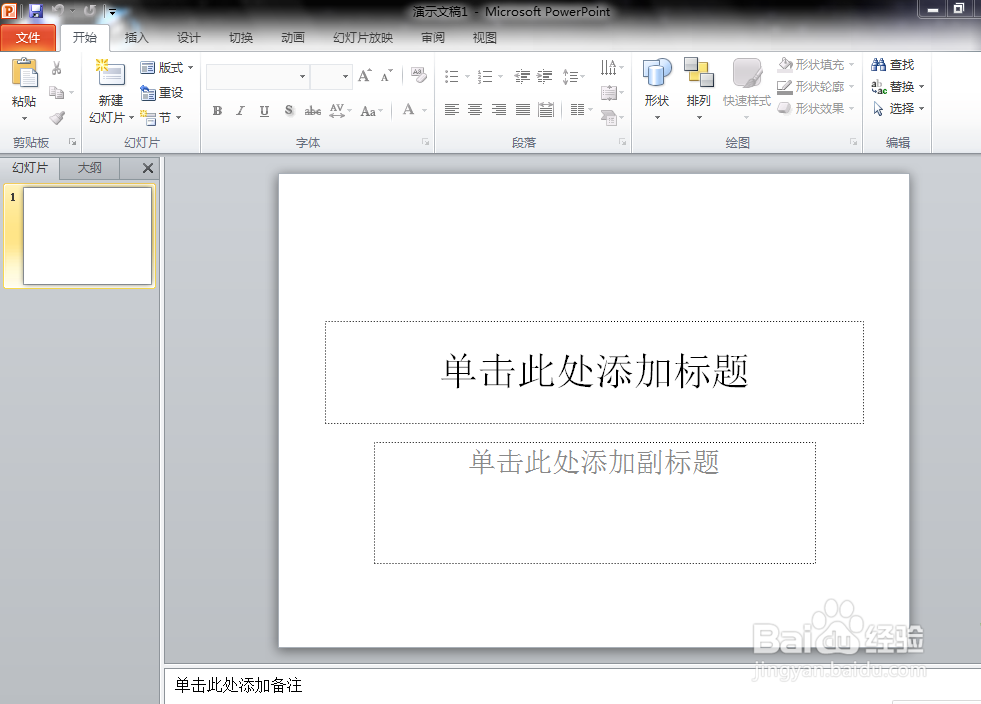The height and width of the screenshot is (704, 981).
Task: Toggle numbered list formatting
Action: pos(486,74)
